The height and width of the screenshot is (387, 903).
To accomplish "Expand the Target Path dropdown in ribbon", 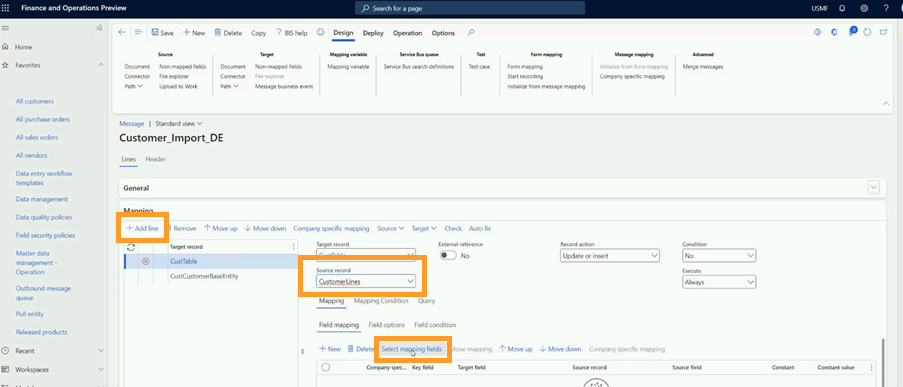I will [230, 86].
